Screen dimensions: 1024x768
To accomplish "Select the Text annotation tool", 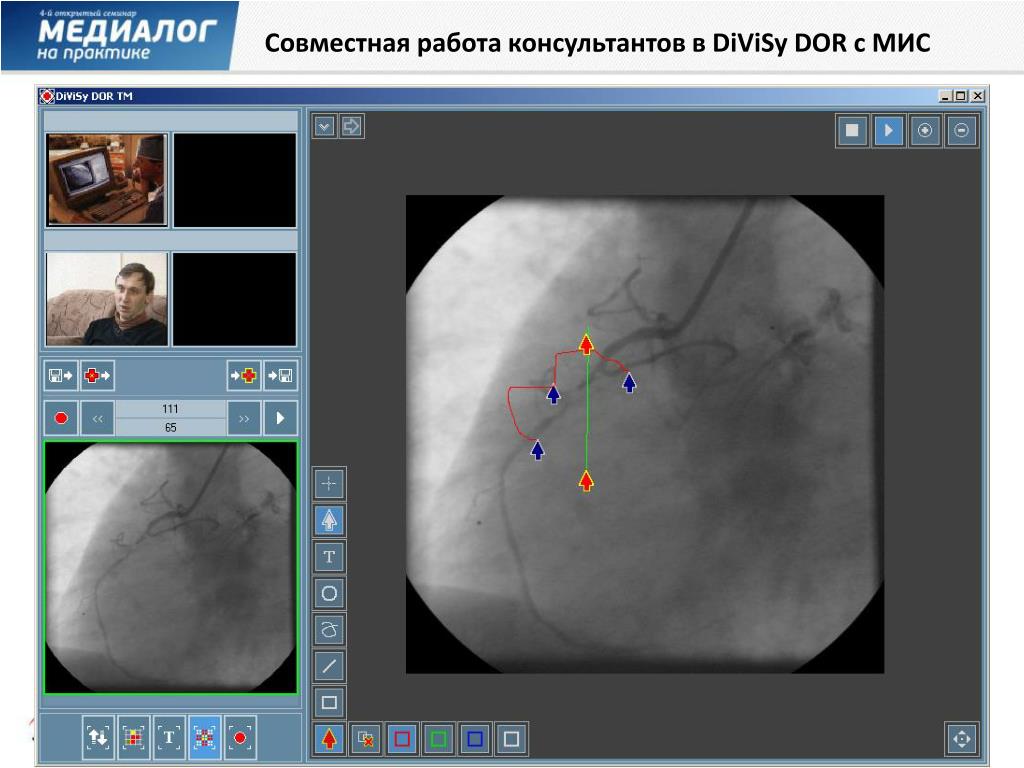I will 329,557.
